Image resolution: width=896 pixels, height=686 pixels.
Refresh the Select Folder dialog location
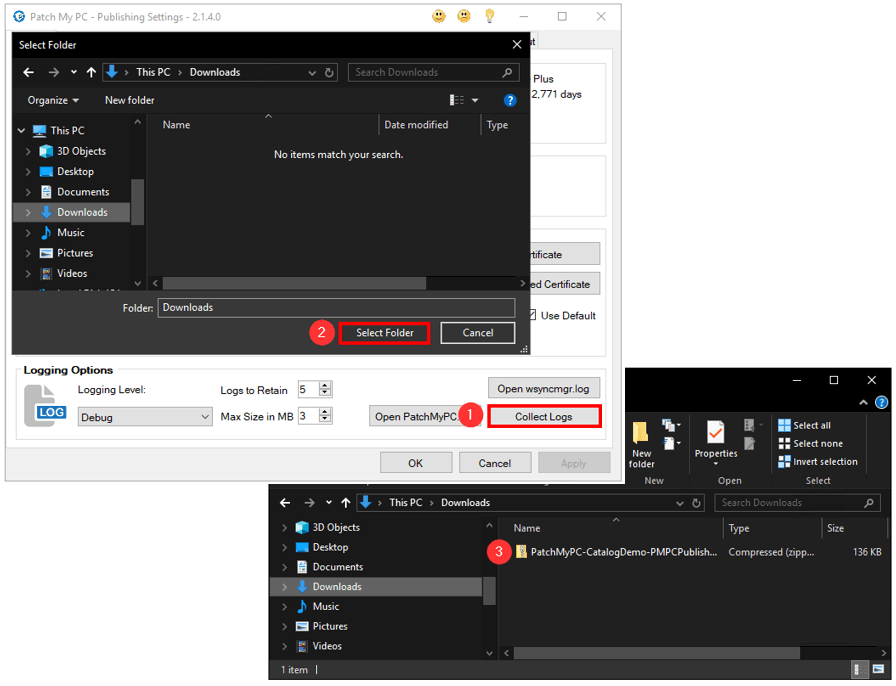pos(329,73)
